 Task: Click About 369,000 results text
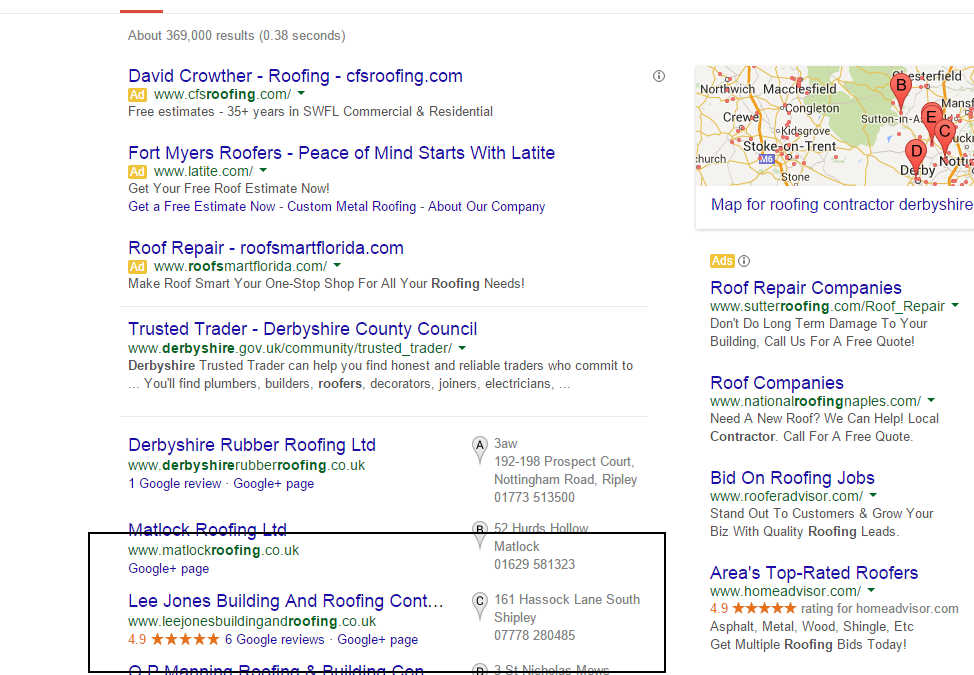coord(237,35)
